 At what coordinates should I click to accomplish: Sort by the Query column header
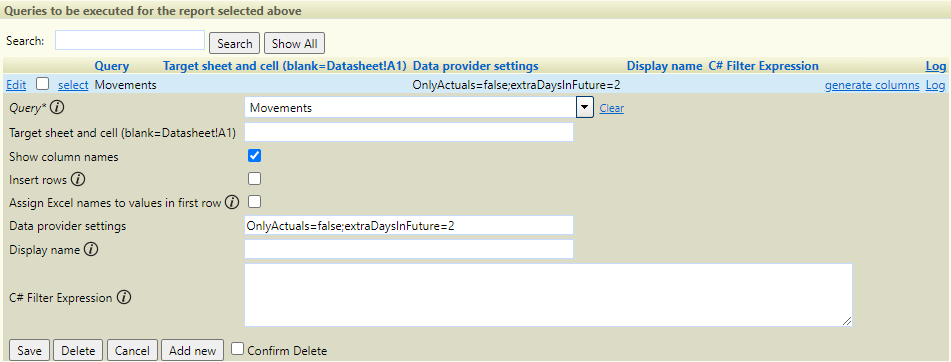coord(112,66)
